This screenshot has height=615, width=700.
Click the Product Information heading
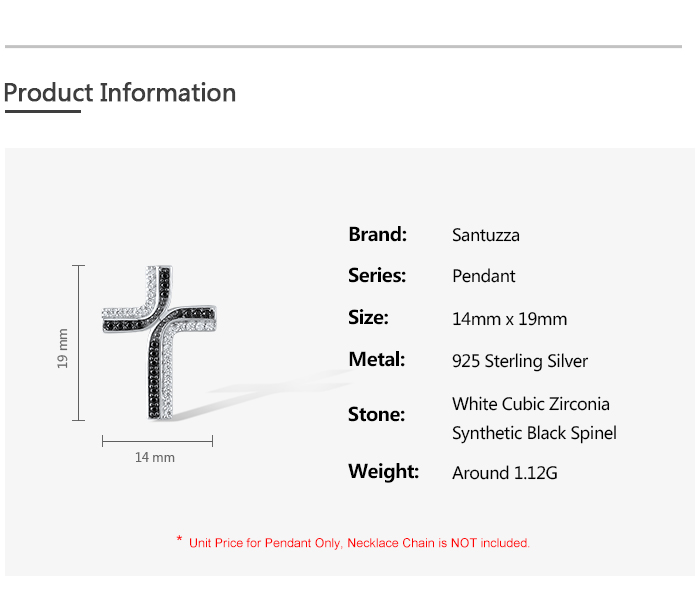pos(120,93)
